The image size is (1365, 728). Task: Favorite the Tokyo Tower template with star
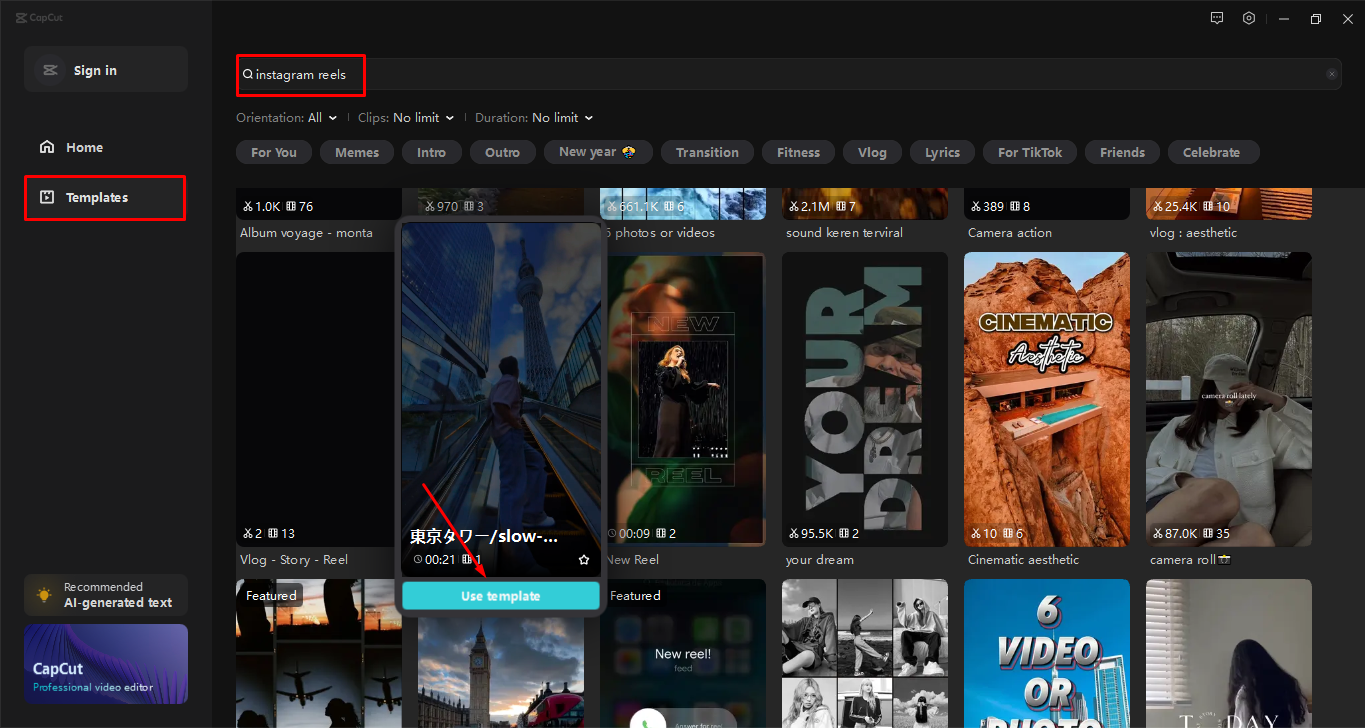[583, 560]
